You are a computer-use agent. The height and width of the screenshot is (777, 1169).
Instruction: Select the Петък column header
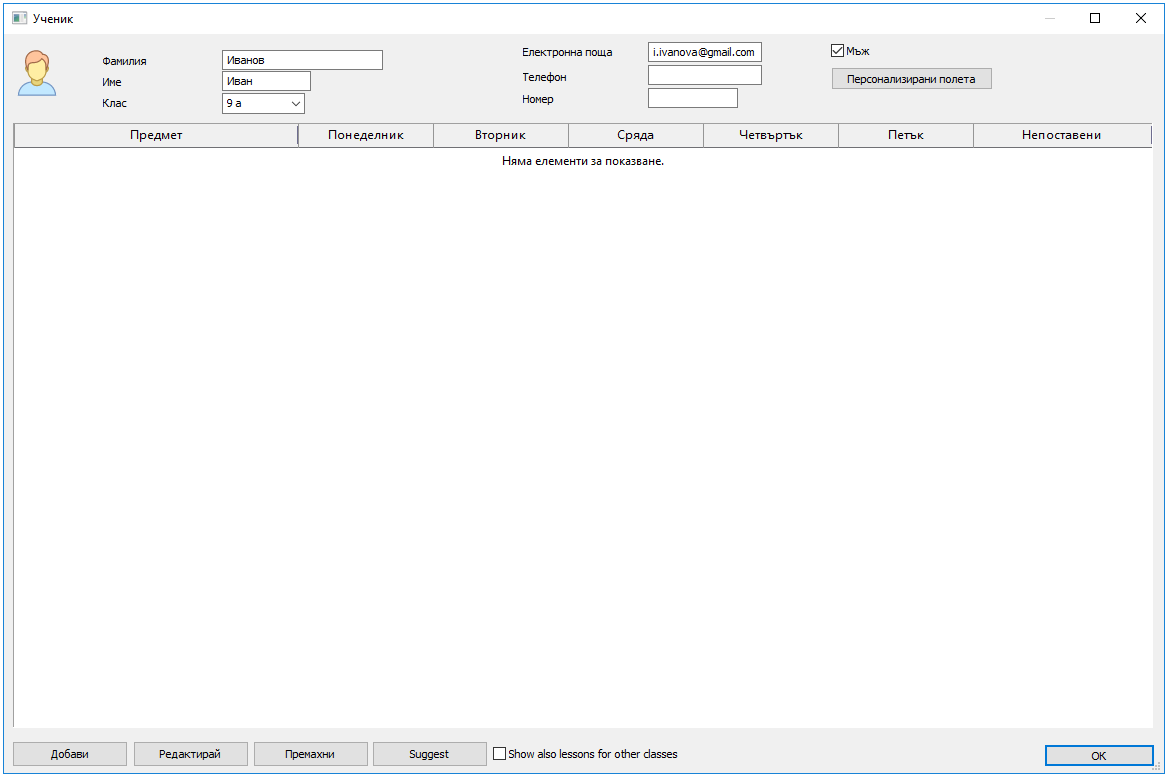(906, 135)
